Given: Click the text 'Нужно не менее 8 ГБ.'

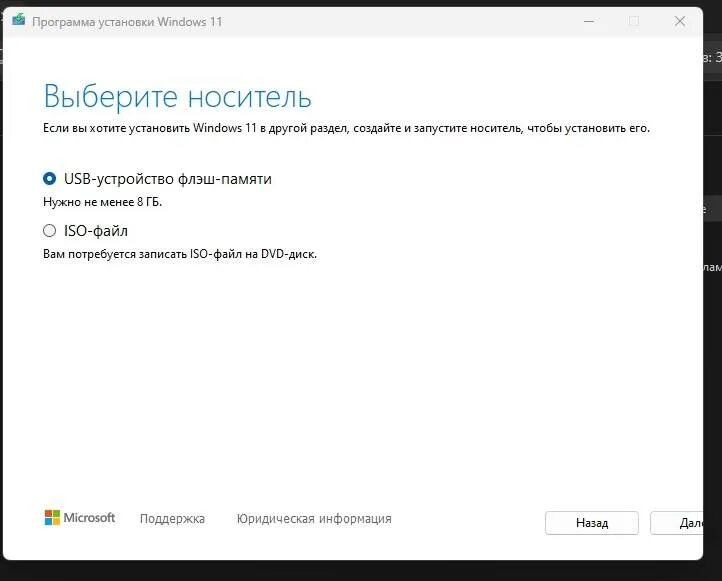Looking at the screenshot, I should pos(103,202).
